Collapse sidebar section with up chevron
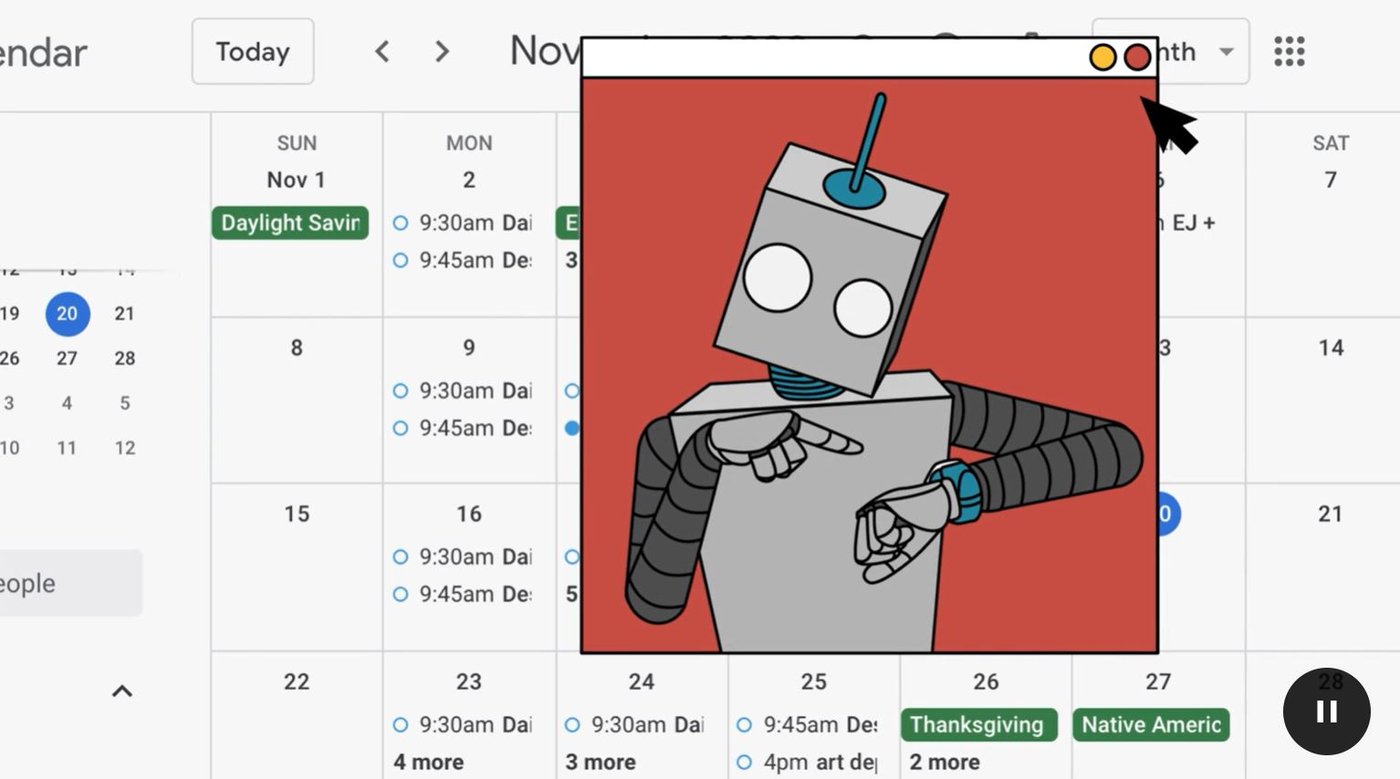Image resolution: width=1400 pixels, height=779 pixels. [122, 691]
